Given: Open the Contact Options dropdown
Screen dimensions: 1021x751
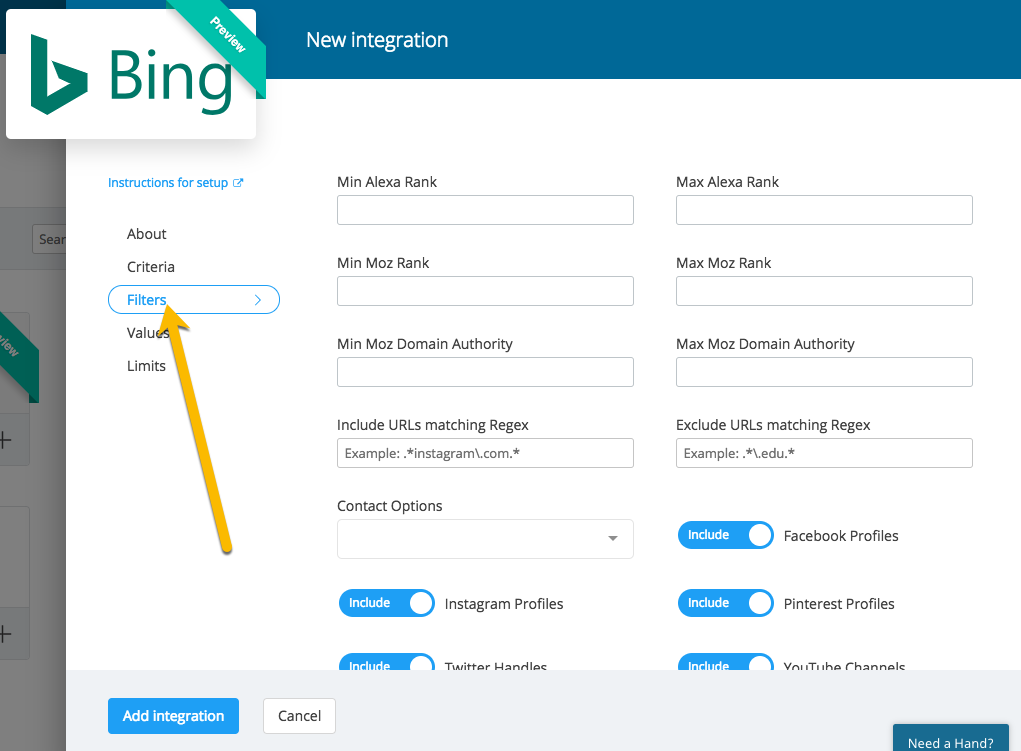Looking at the screenshot, I should (x=485, y=539).
